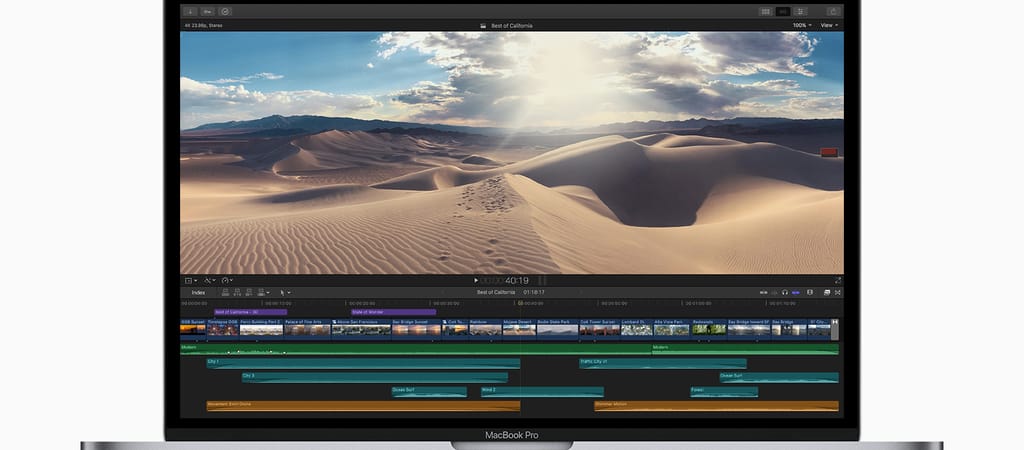Toggle skimming button in timeline toolbar

coord(764,292)
